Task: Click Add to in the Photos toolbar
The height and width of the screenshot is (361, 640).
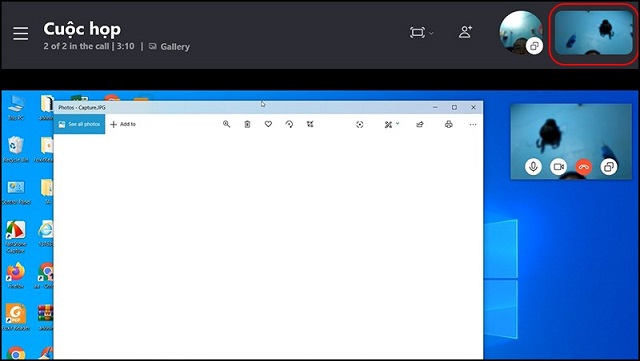Action: point(123,124)
